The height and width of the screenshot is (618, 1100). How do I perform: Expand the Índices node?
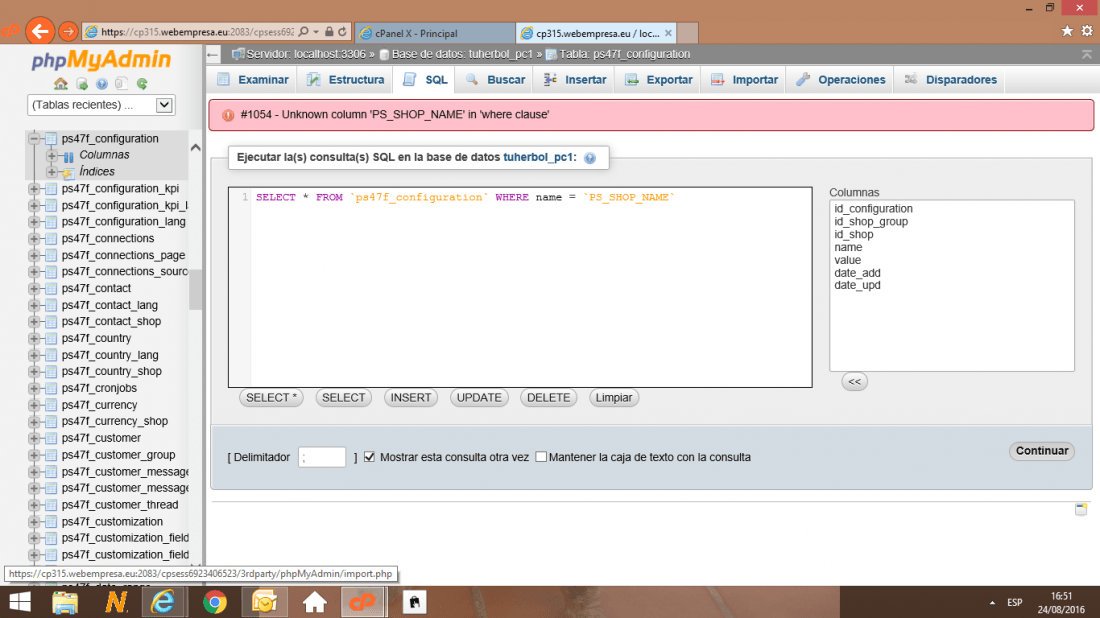pos(51,172)
